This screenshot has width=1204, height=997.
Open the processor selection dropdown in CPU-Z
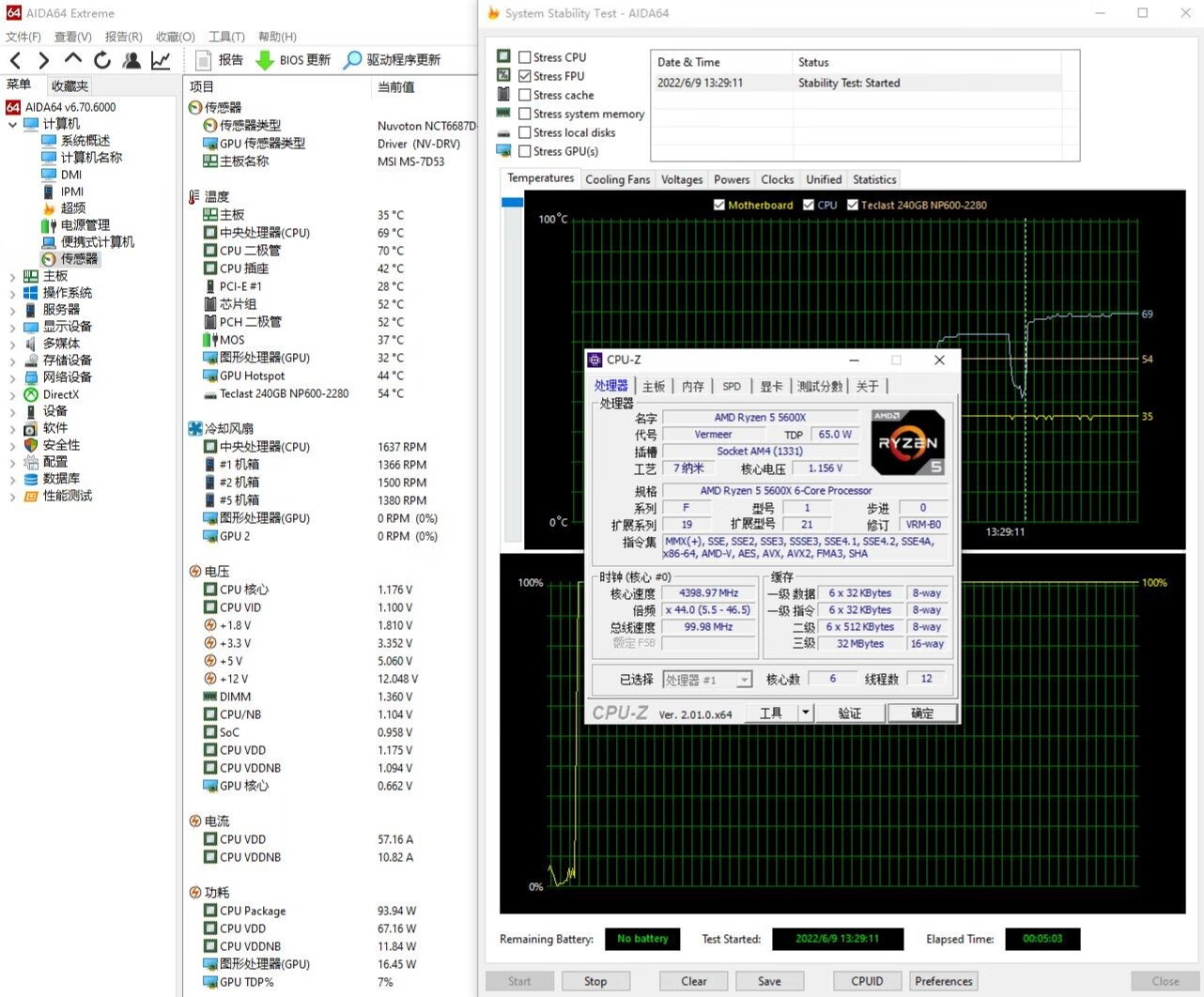(x=744, y=680)
